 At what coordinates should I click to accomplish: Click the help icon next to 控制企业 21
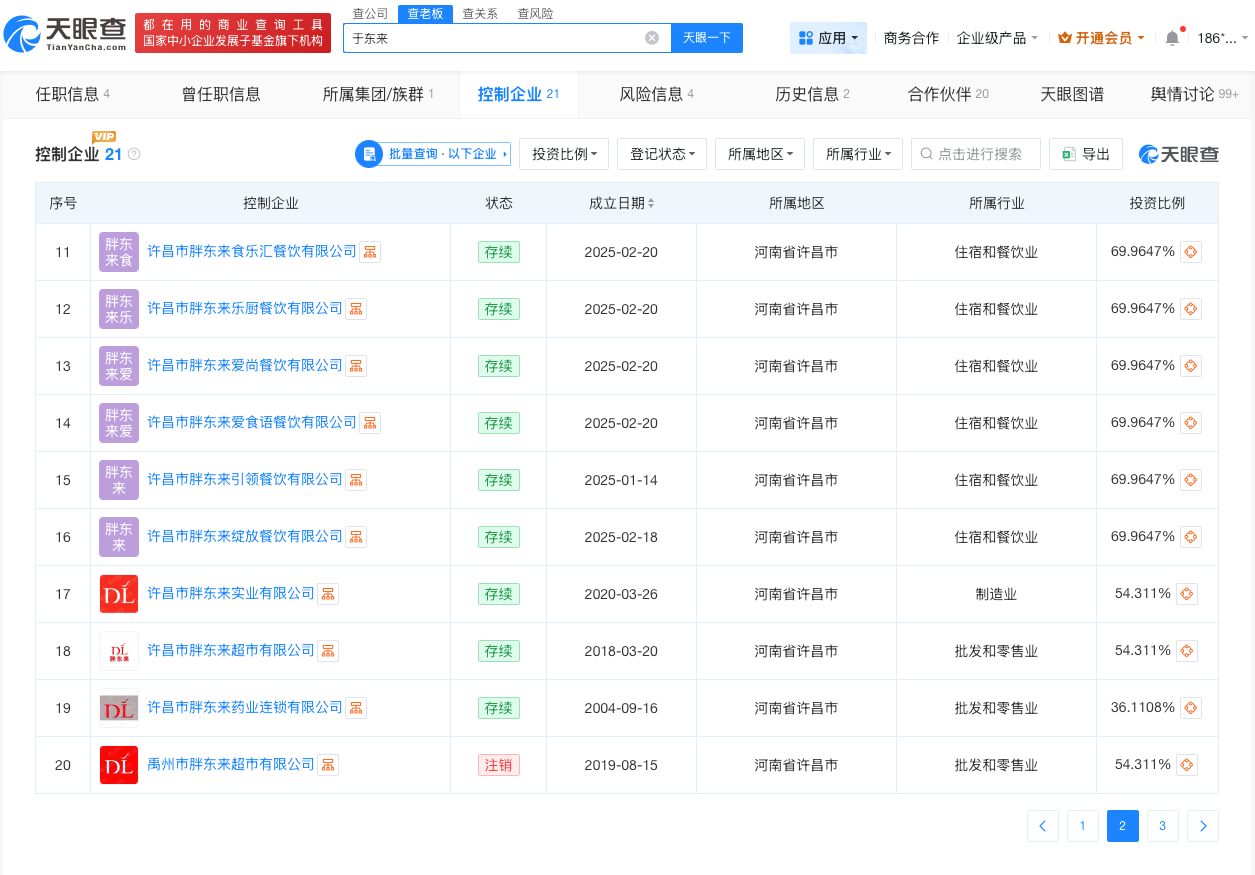[x=134, y=155]
